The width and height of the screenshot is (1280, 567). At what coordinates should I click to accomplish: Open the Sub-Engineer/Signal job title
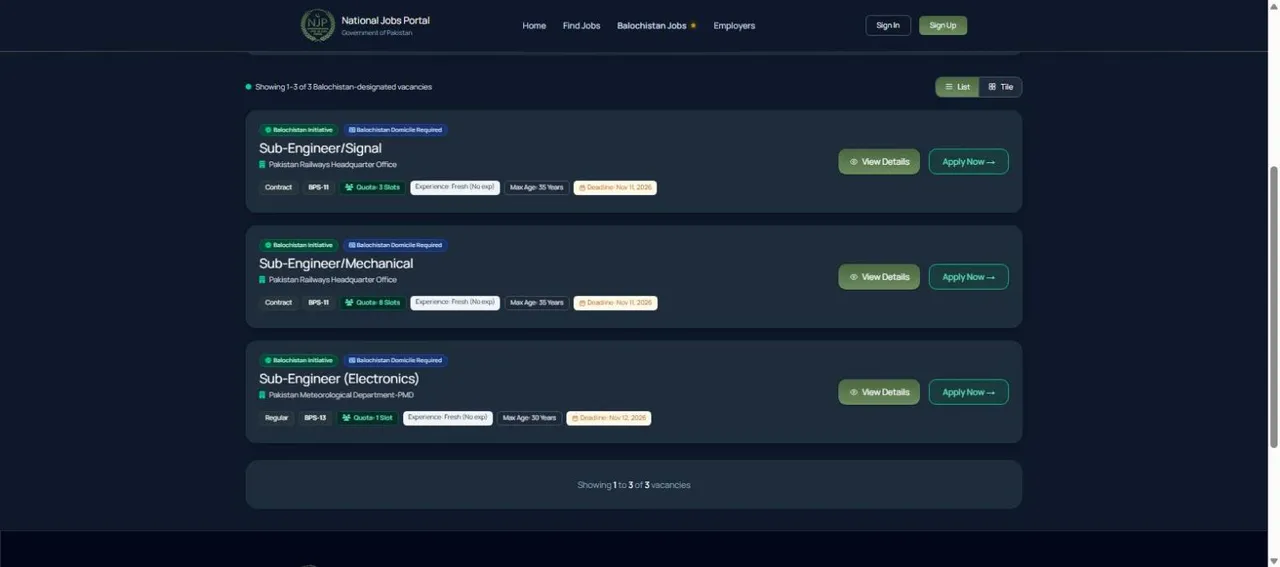coord(320,148)
